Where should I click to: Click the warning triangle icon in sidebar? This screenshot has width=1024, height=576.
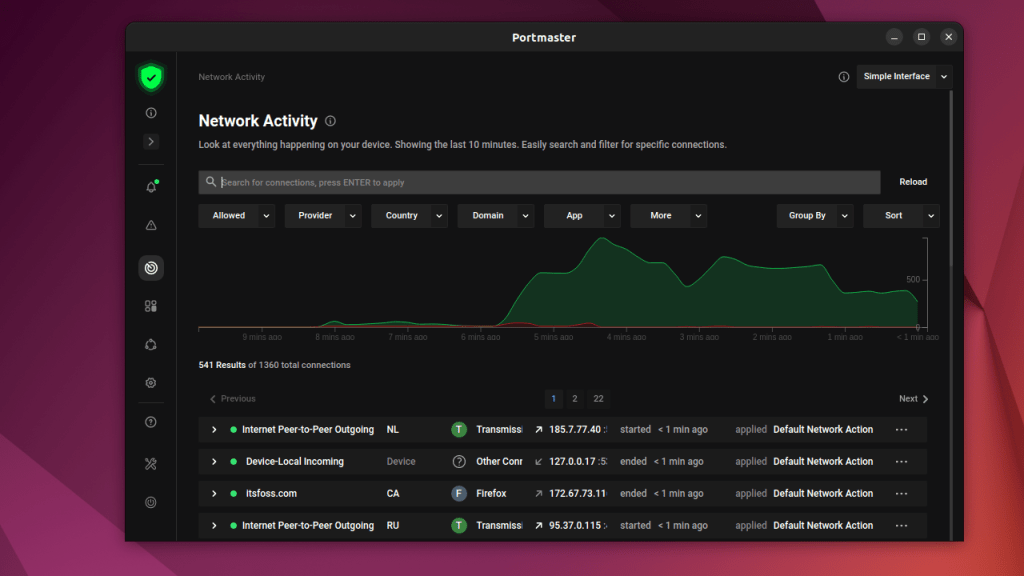point(151,225)
